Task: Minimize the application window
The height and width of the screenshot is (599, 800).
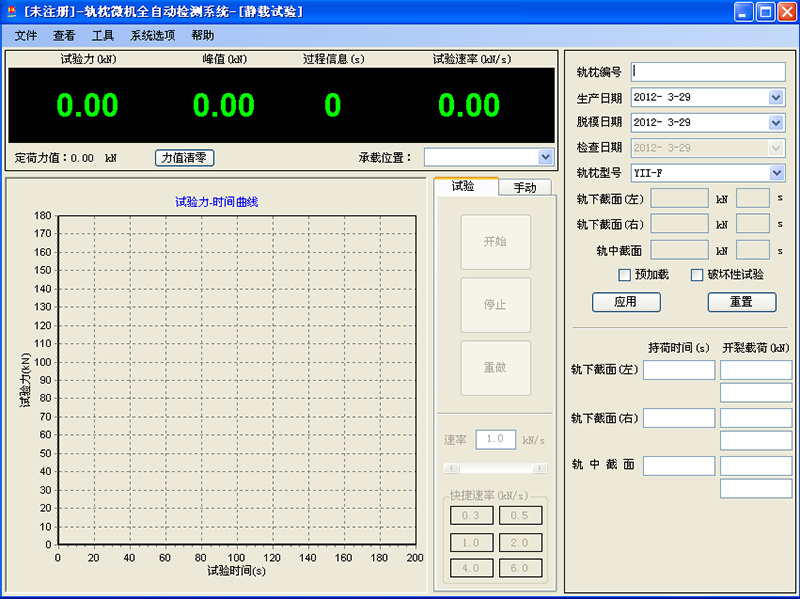Action: point(743,11)
